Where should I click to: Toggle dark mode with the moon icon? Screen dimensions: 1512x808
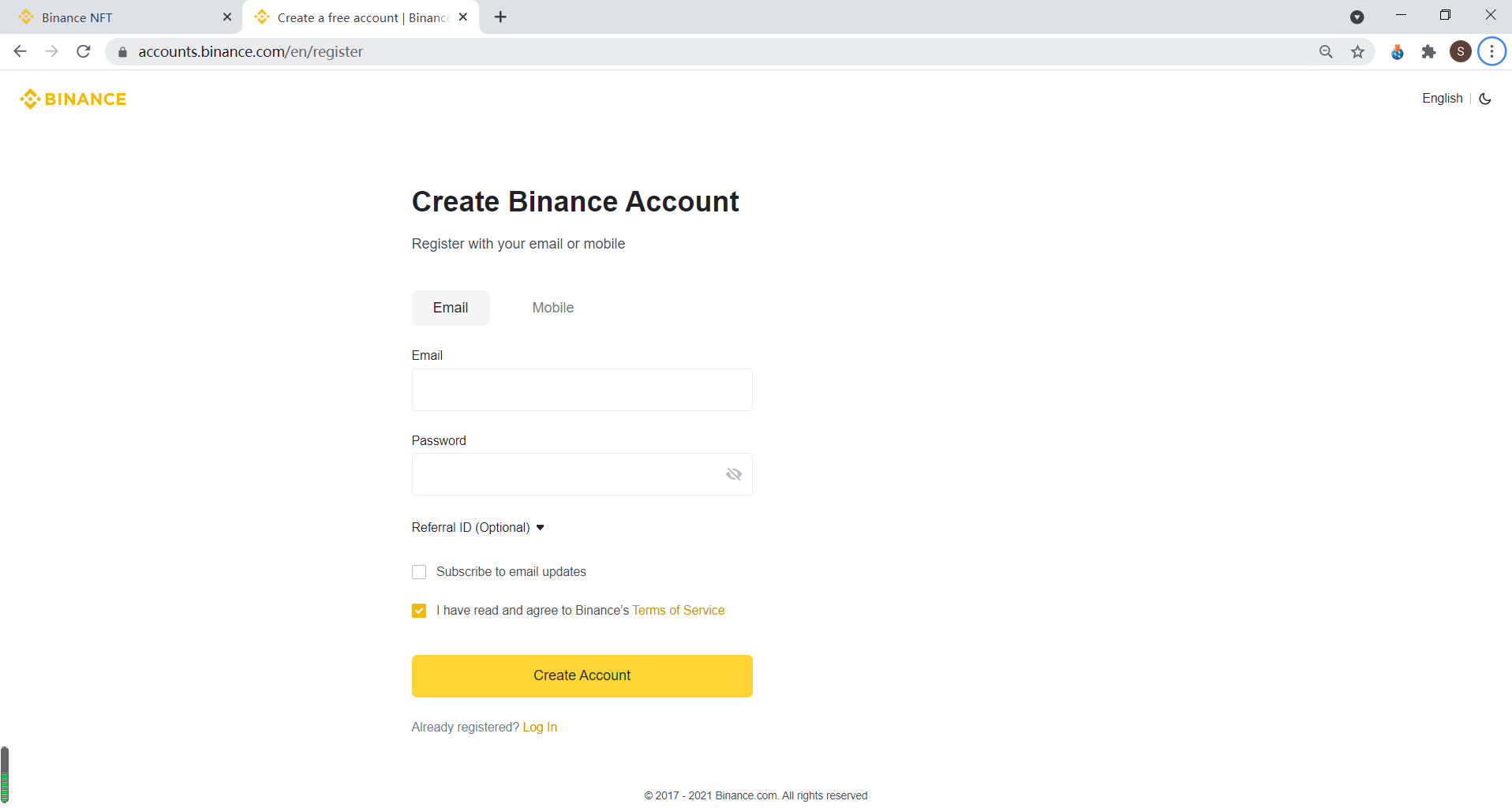coord(1485,99)
